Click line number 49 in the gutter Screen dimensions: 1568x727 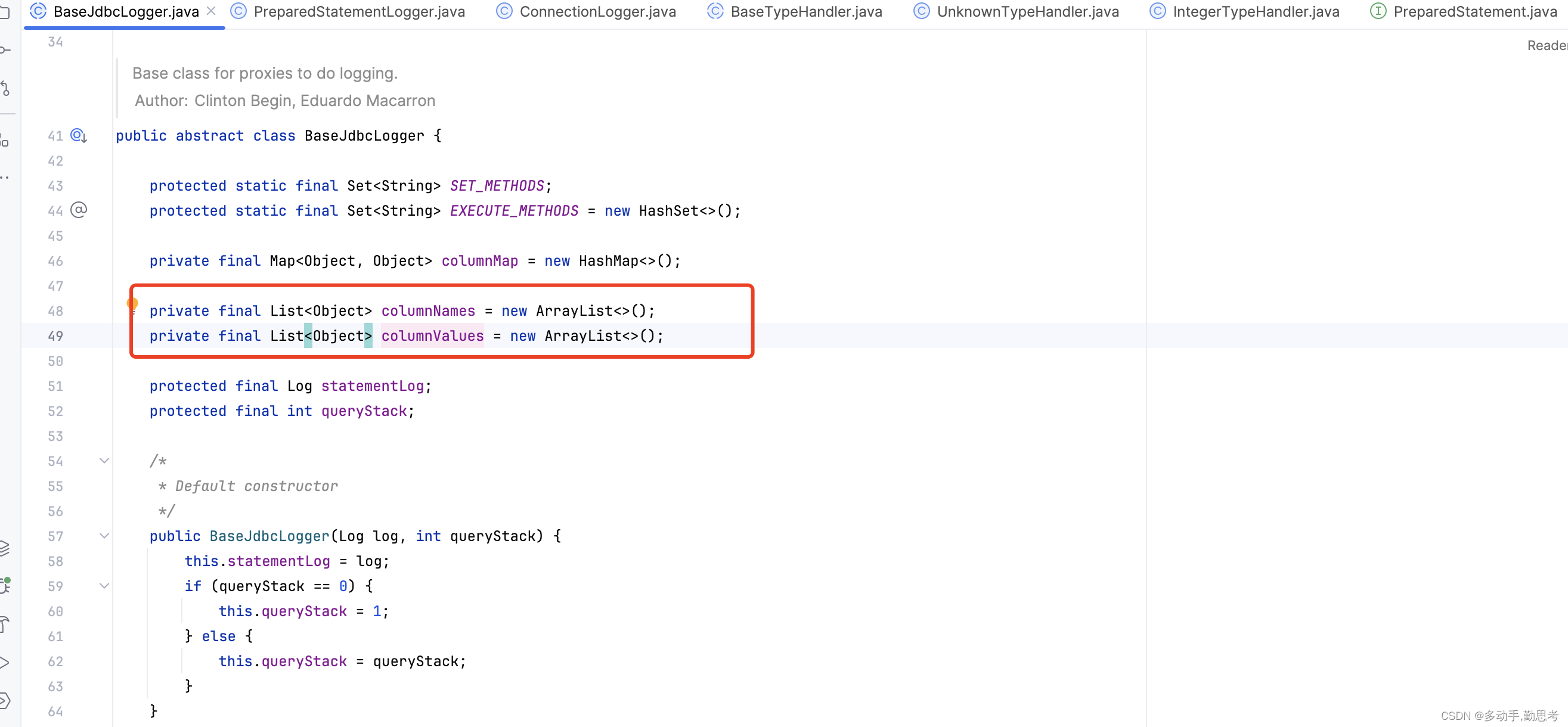coord(55,336)
